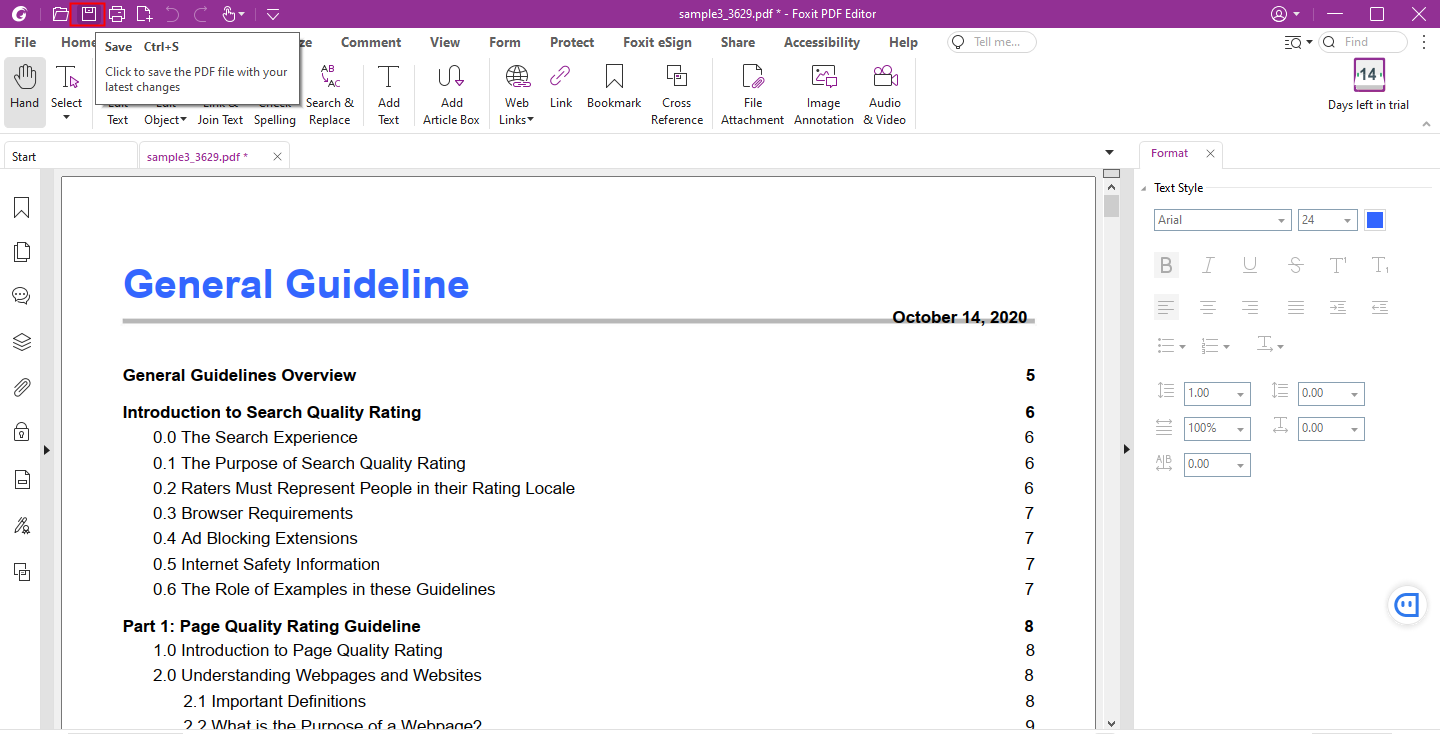Toggle Subscript formatting
1440x734 pixels.
pos(1380,265)
